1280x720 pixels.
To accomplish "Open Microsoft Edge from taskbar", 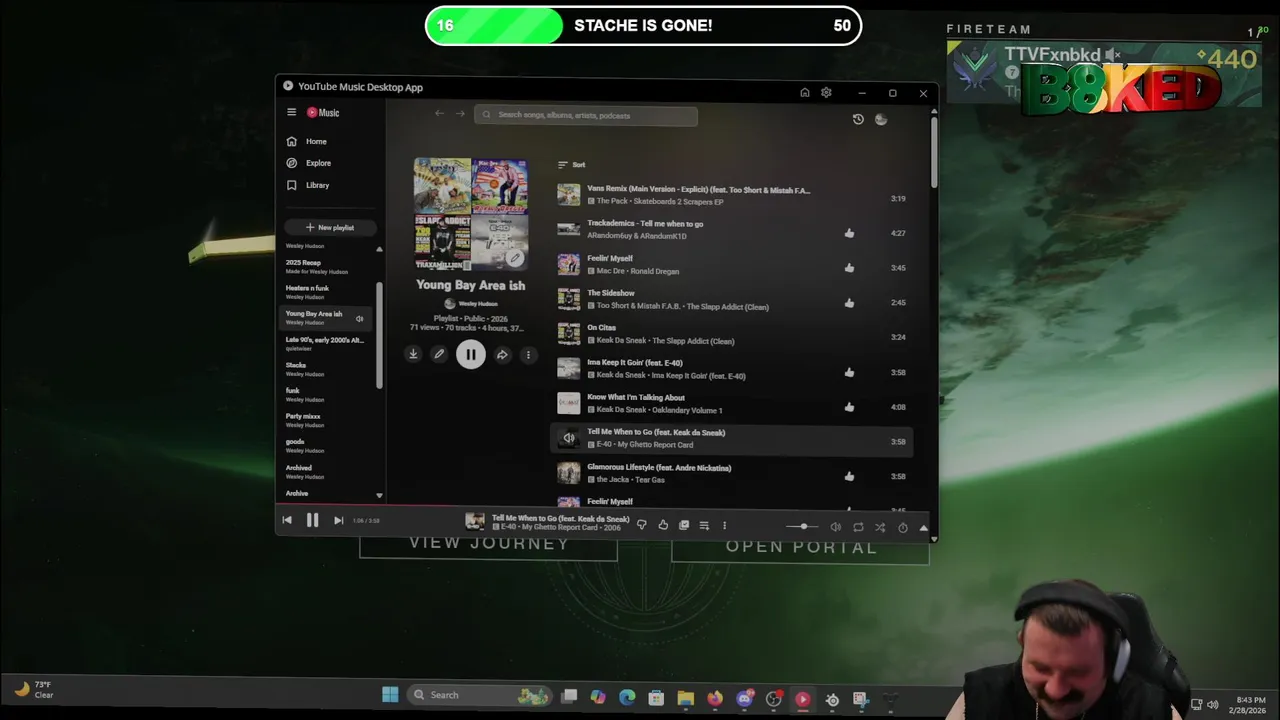I will (x=627, y=698).
